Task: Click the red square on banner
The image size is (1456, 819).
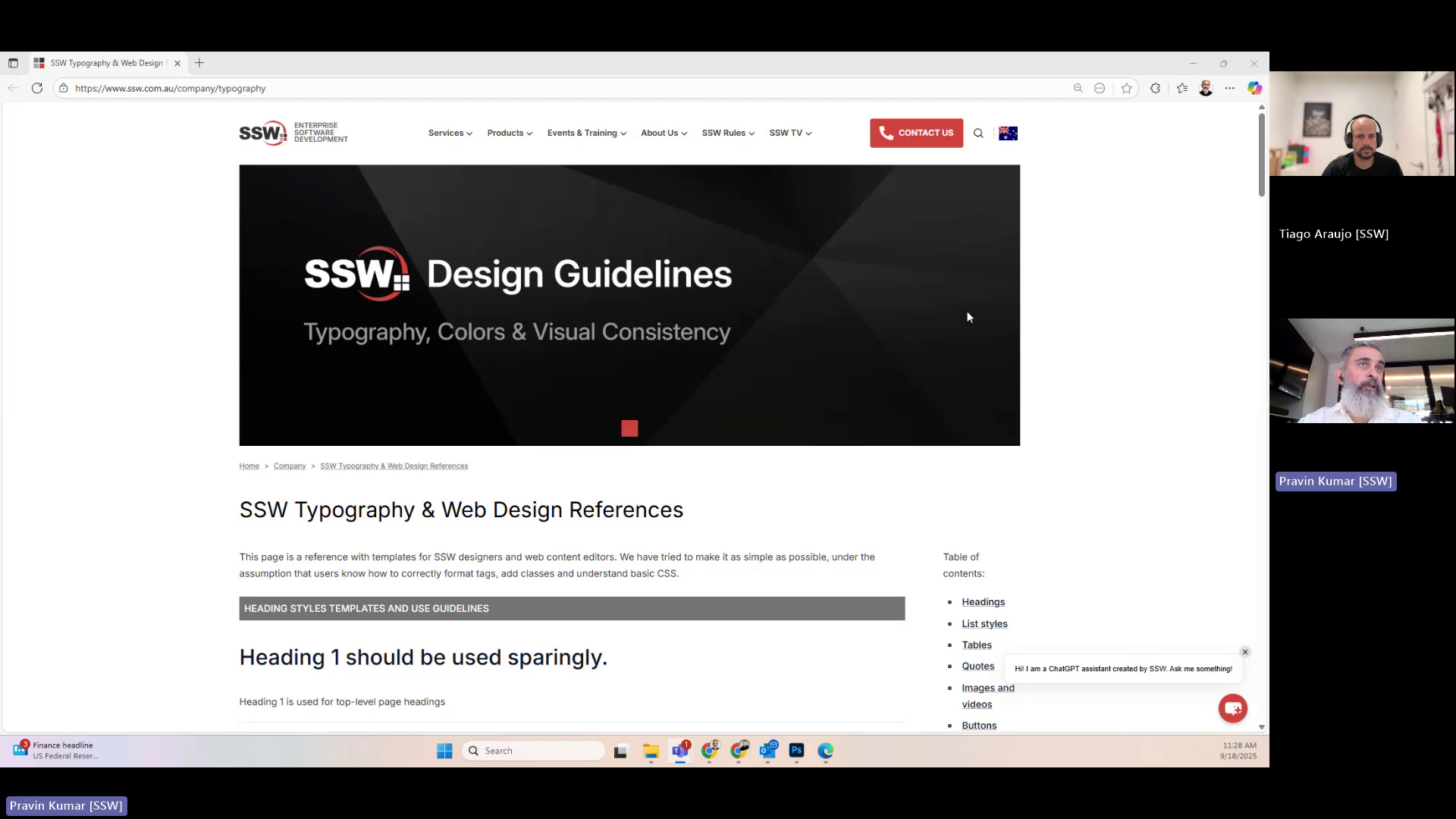Action: pyautogui.click(x=629, y=428)
